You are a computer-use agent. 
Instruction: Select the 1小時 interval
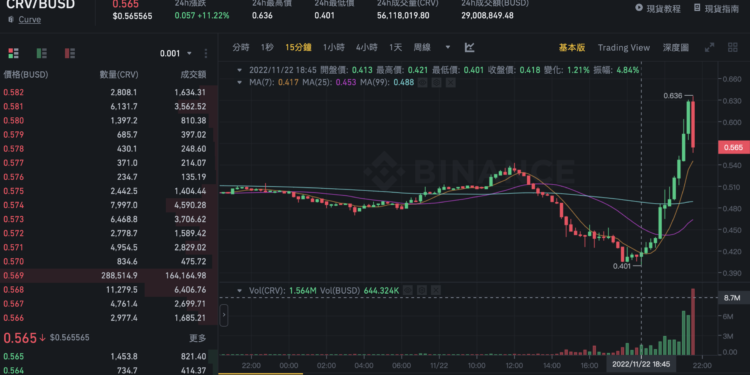click(x=333, y=47)
